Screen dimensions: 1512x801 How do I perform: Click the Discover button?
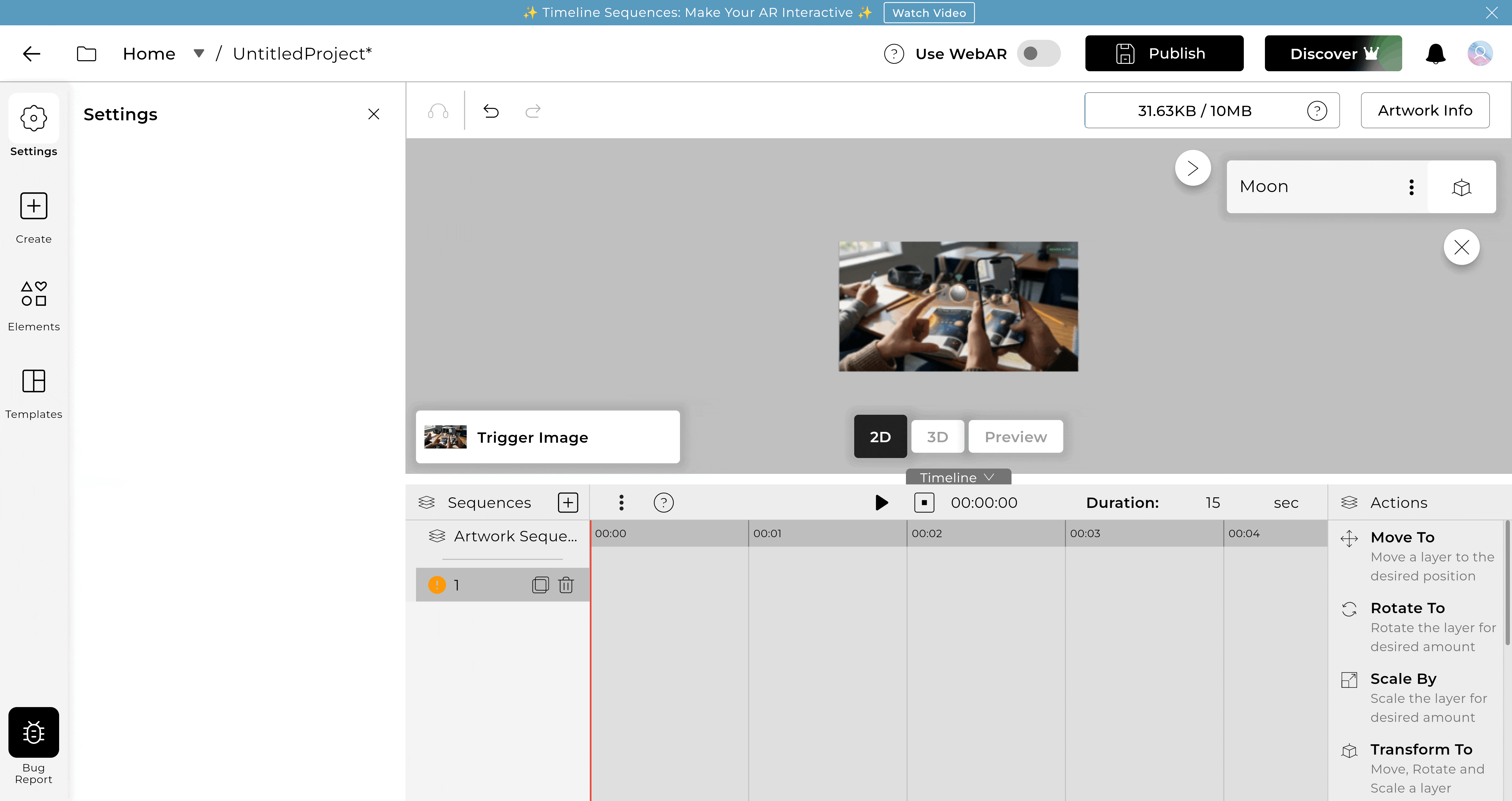(1333, 53)
